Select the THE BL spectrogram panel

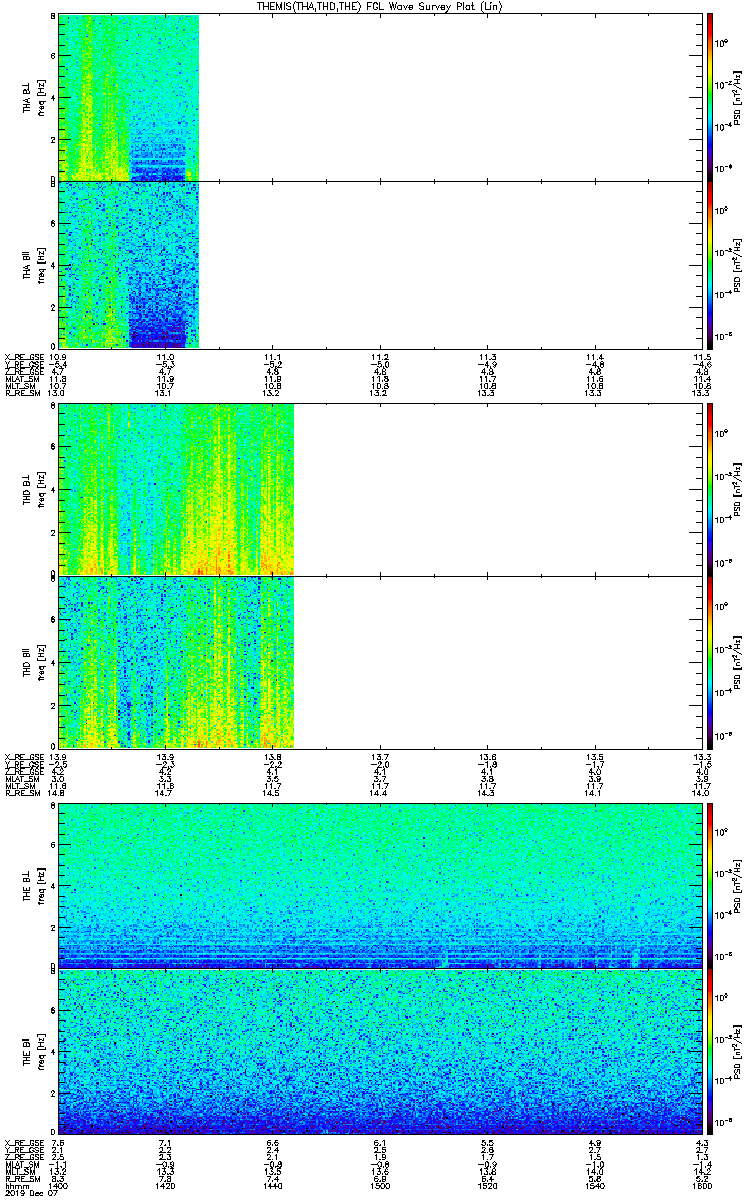coord(380,885)
